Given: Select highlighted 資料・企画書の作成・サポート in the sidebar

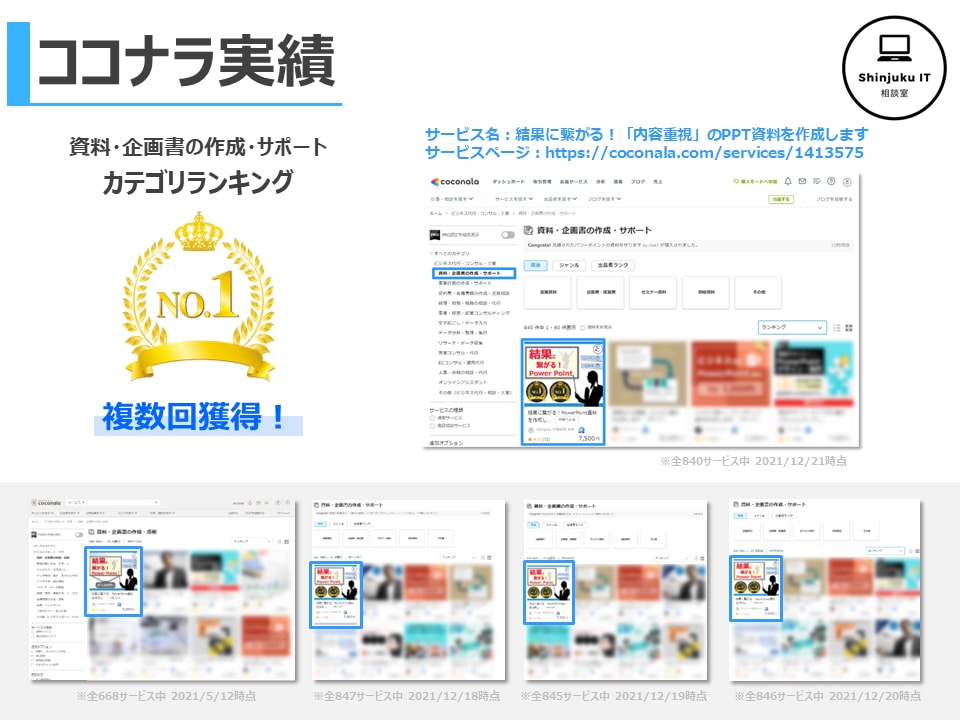Looking at the screenshot, I should point(474,273).
